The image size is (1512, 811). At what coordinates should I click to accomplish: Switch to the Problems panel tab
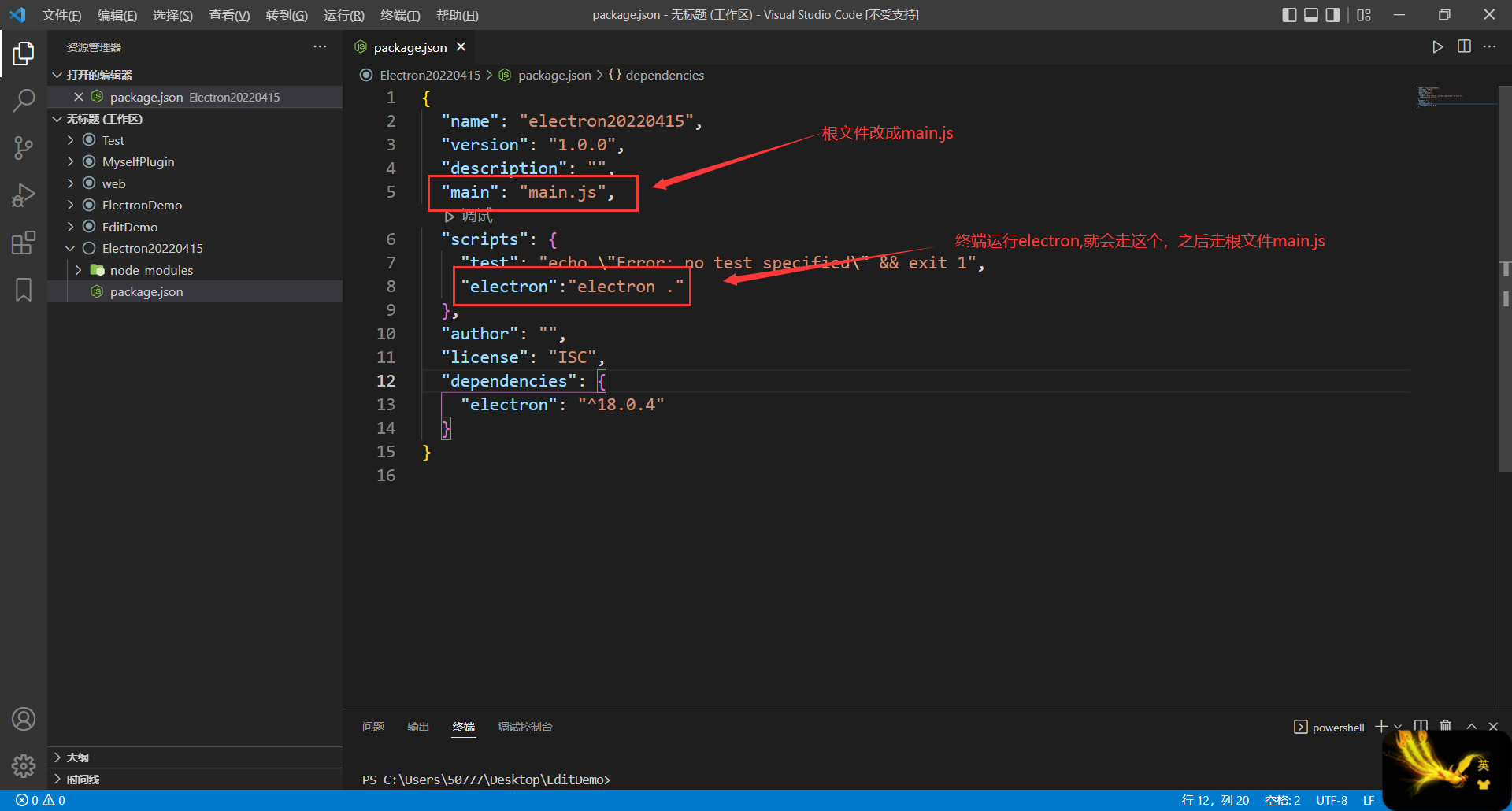click(x=373, y=727)
